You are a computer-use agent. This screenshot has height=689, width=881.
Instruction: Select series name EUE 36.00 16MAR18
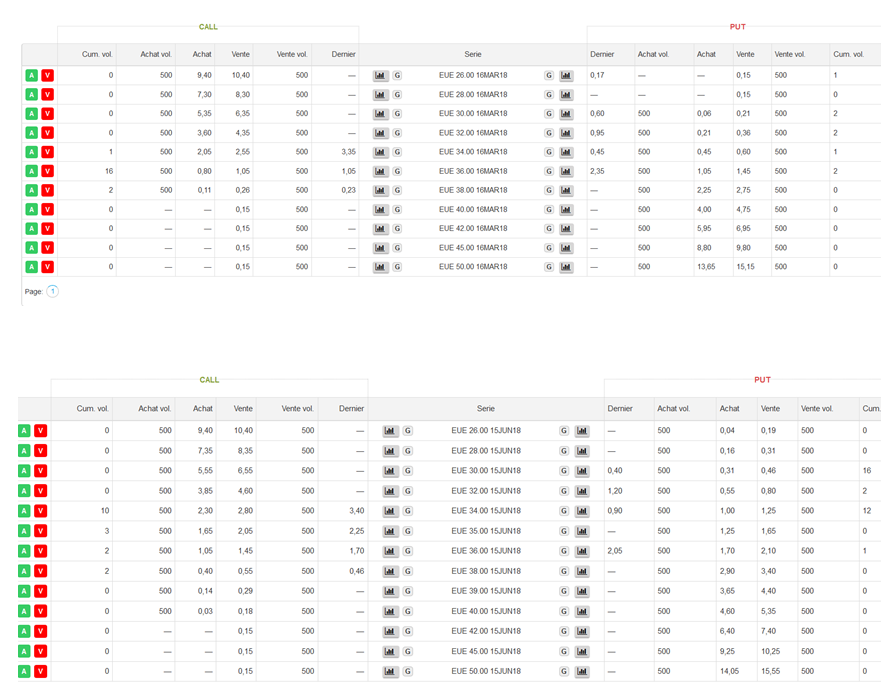(x=473, y=171)
